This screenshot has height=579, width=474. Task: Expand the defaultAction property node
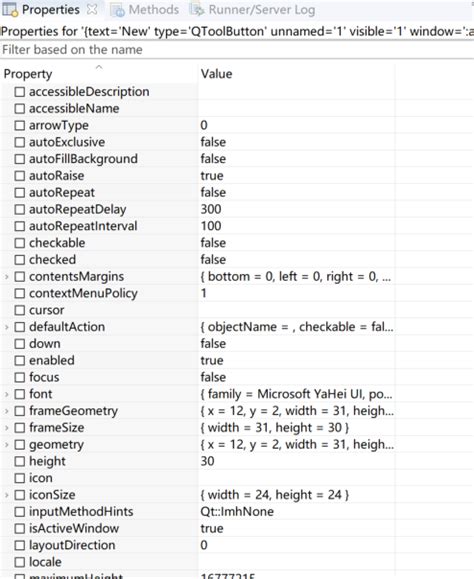coord(6,327)
